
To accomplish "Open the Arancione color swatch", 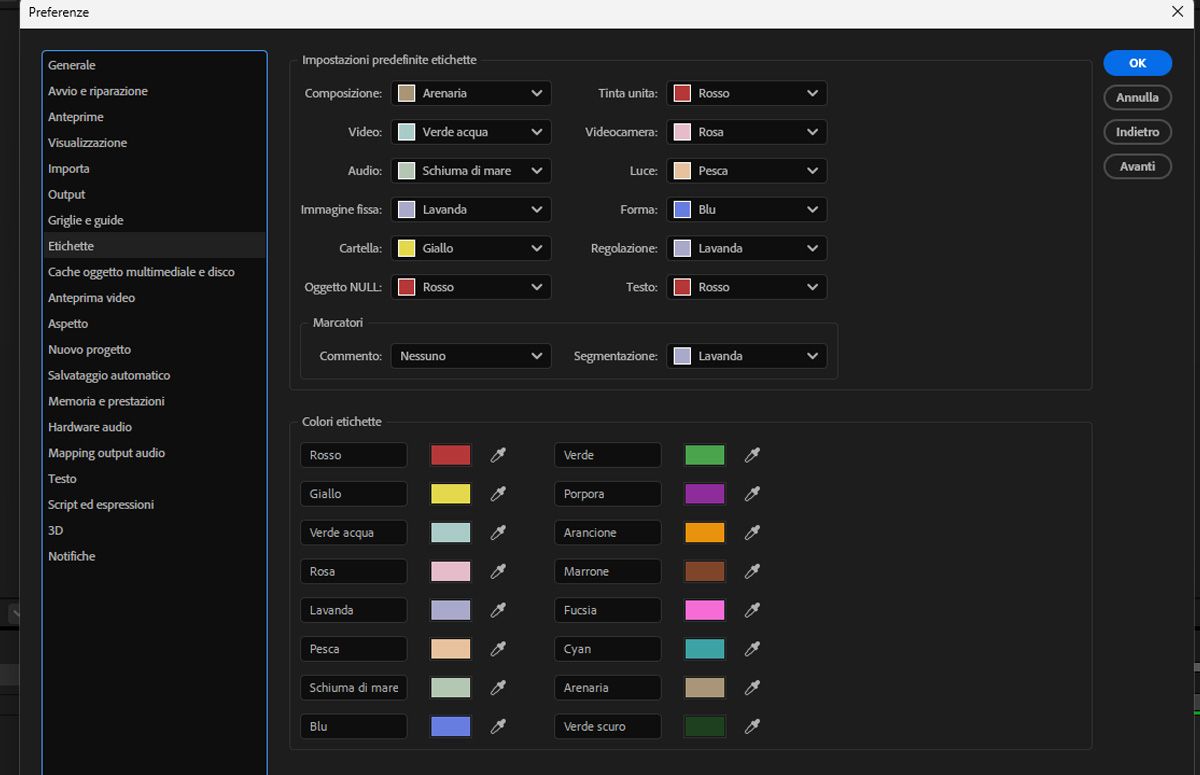I will coord(705,533).
